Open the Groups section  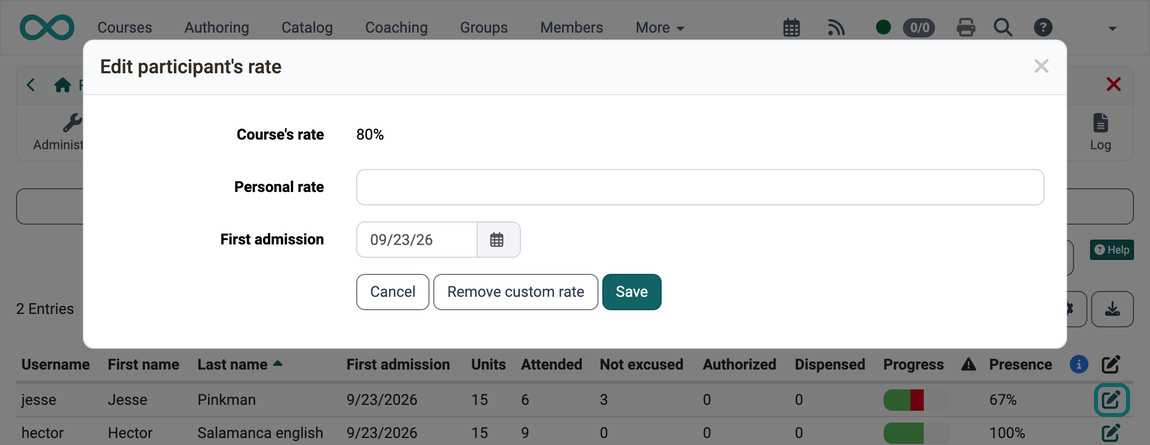(x=483, y=28)
